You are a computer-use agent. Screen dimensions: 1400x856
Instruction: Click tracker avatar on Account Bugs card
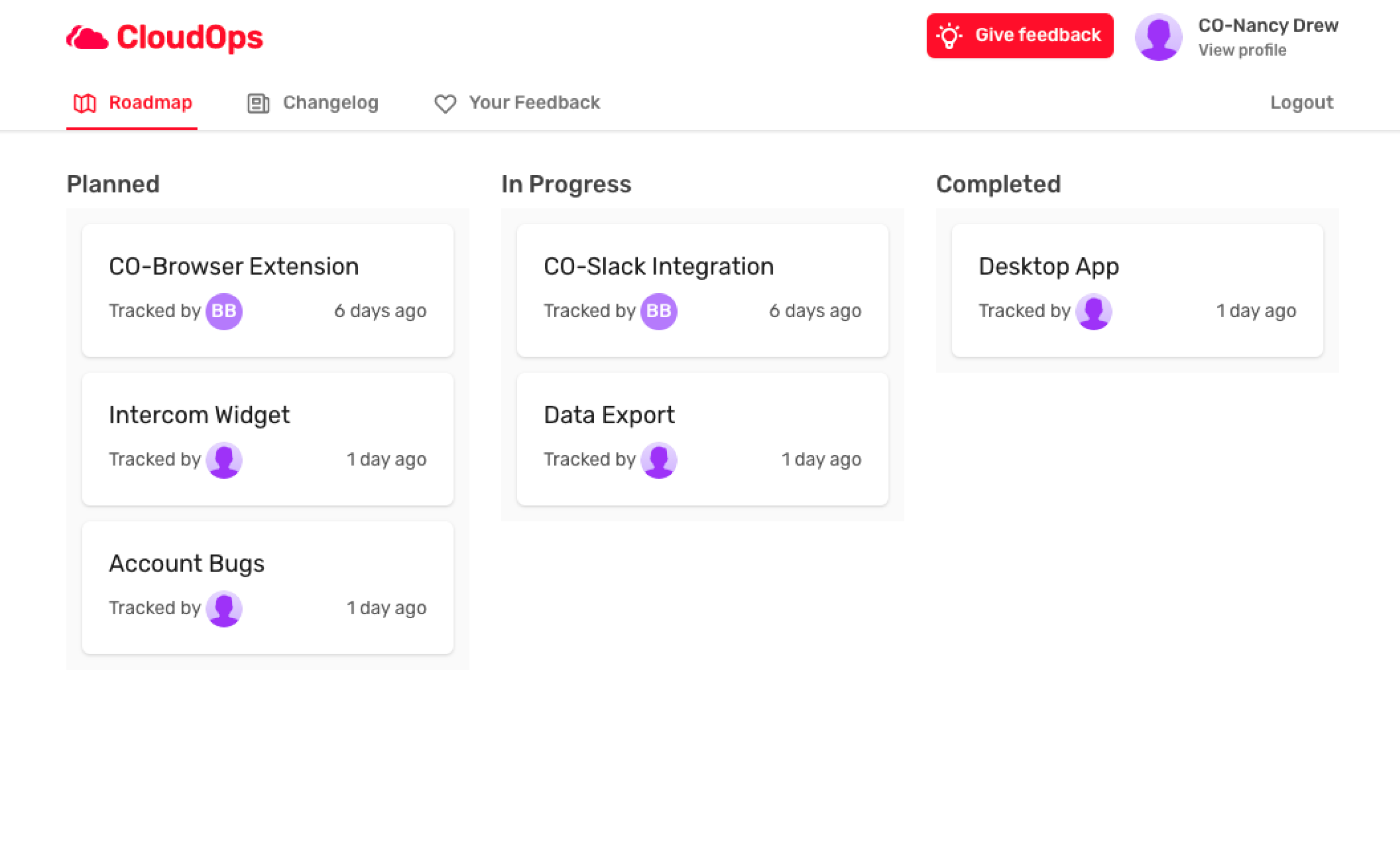point(224,608)
